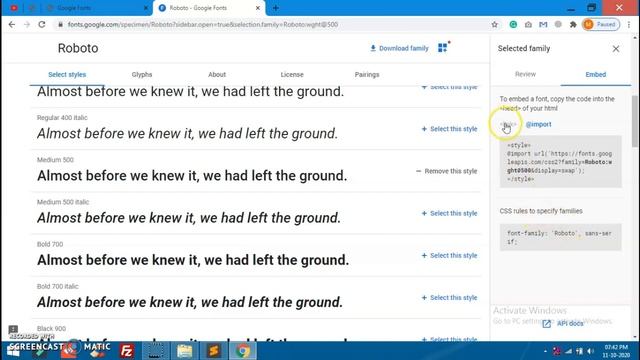The height and width of the screenshot is (360, 640).
Task: Click the taskbar network signal icon
Action: (568, 351)
